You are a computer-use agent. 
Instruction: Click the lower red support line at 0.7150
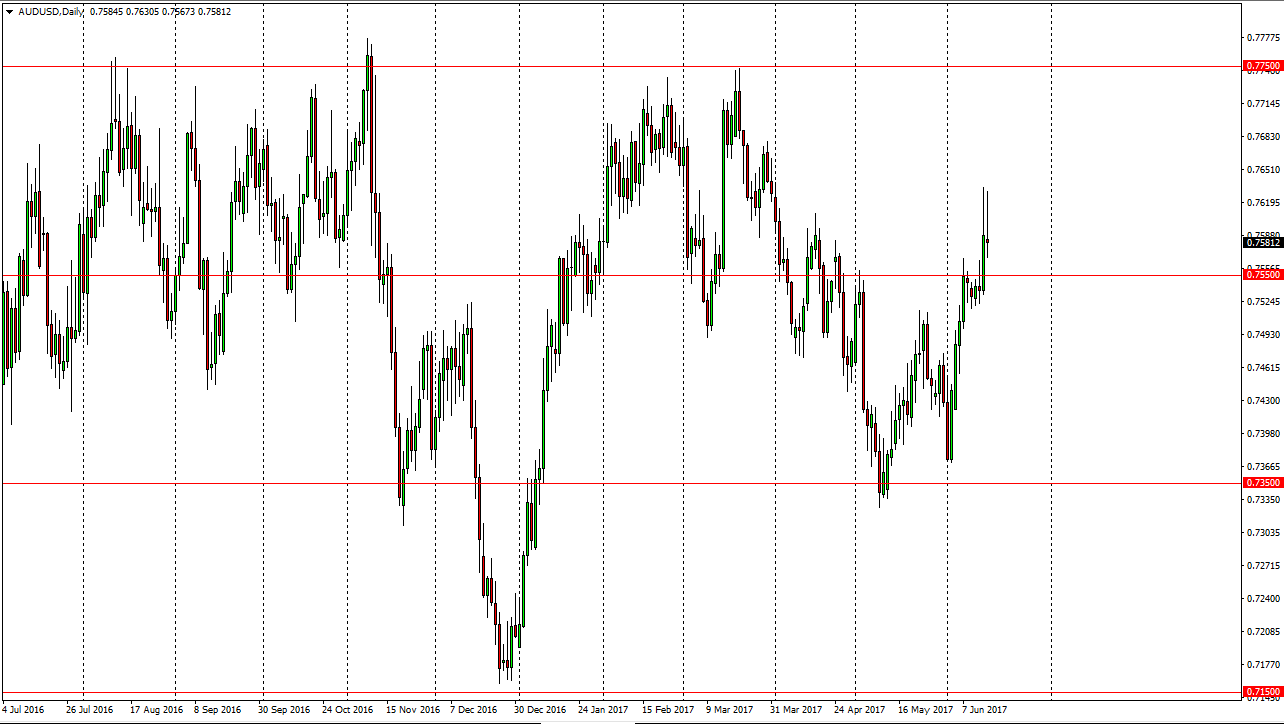600,690
